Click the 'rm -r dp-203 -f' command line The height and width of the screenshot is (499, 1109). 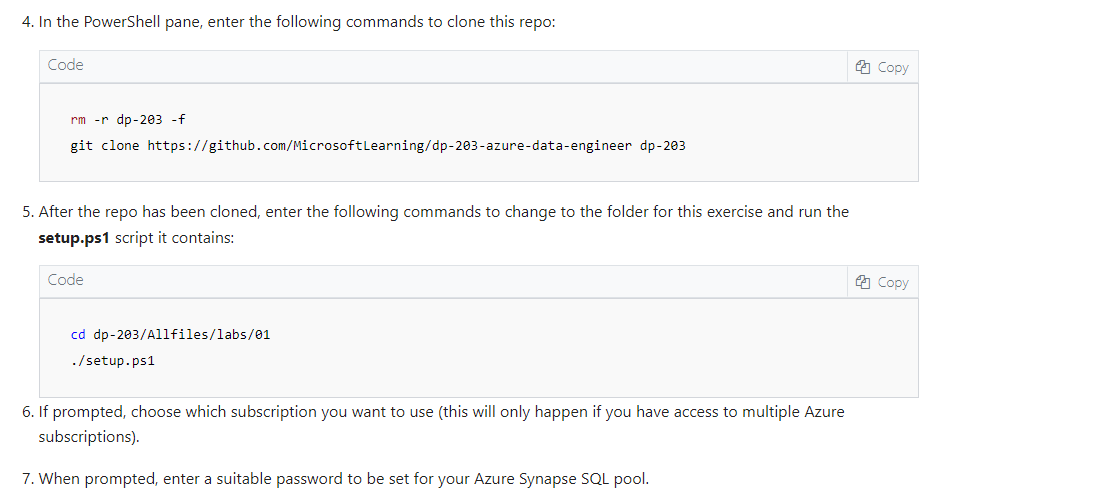click(x=128, y=119)
